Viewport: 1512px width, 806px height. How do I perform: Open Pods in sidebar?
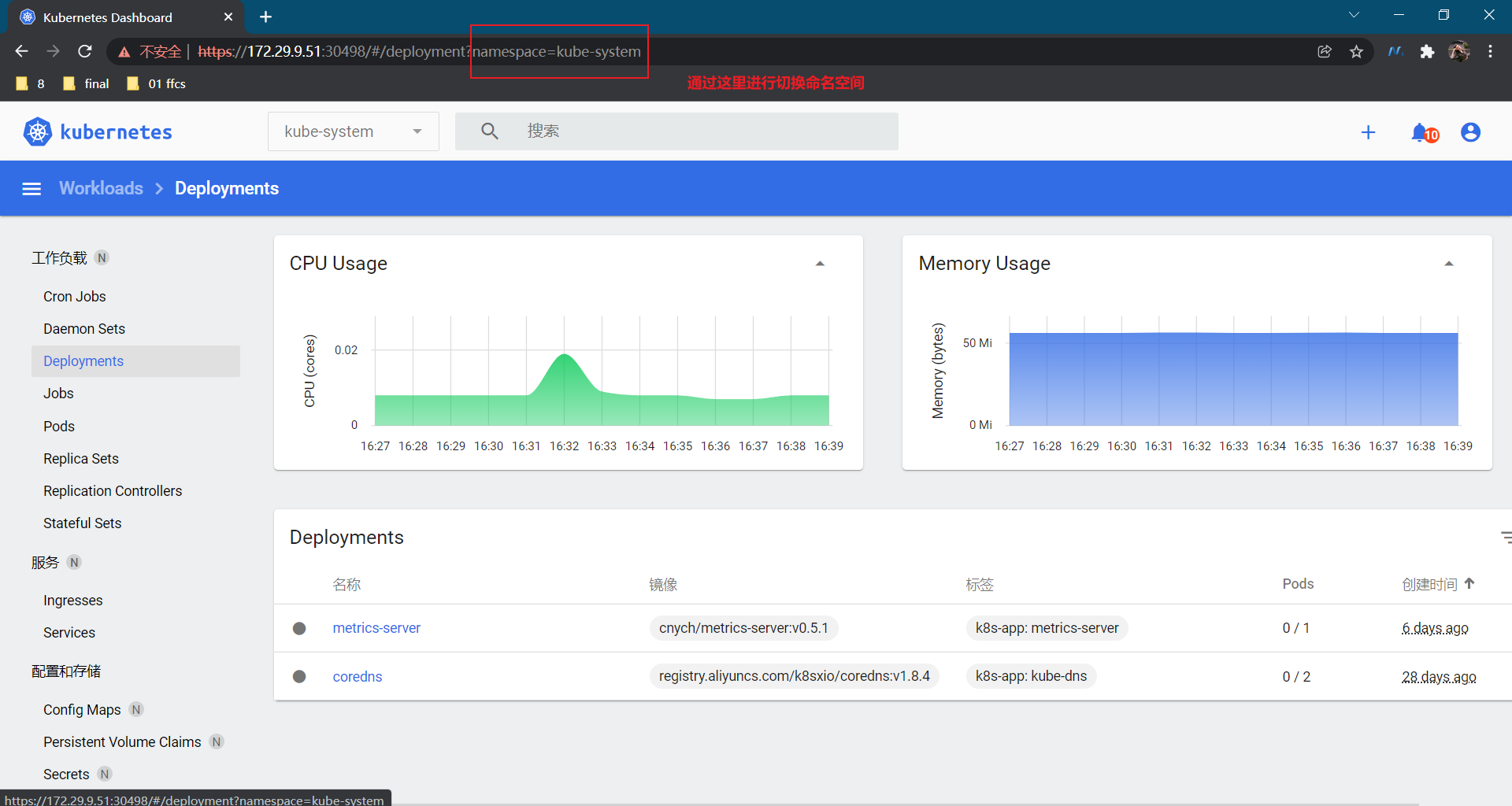pos(59,427)
